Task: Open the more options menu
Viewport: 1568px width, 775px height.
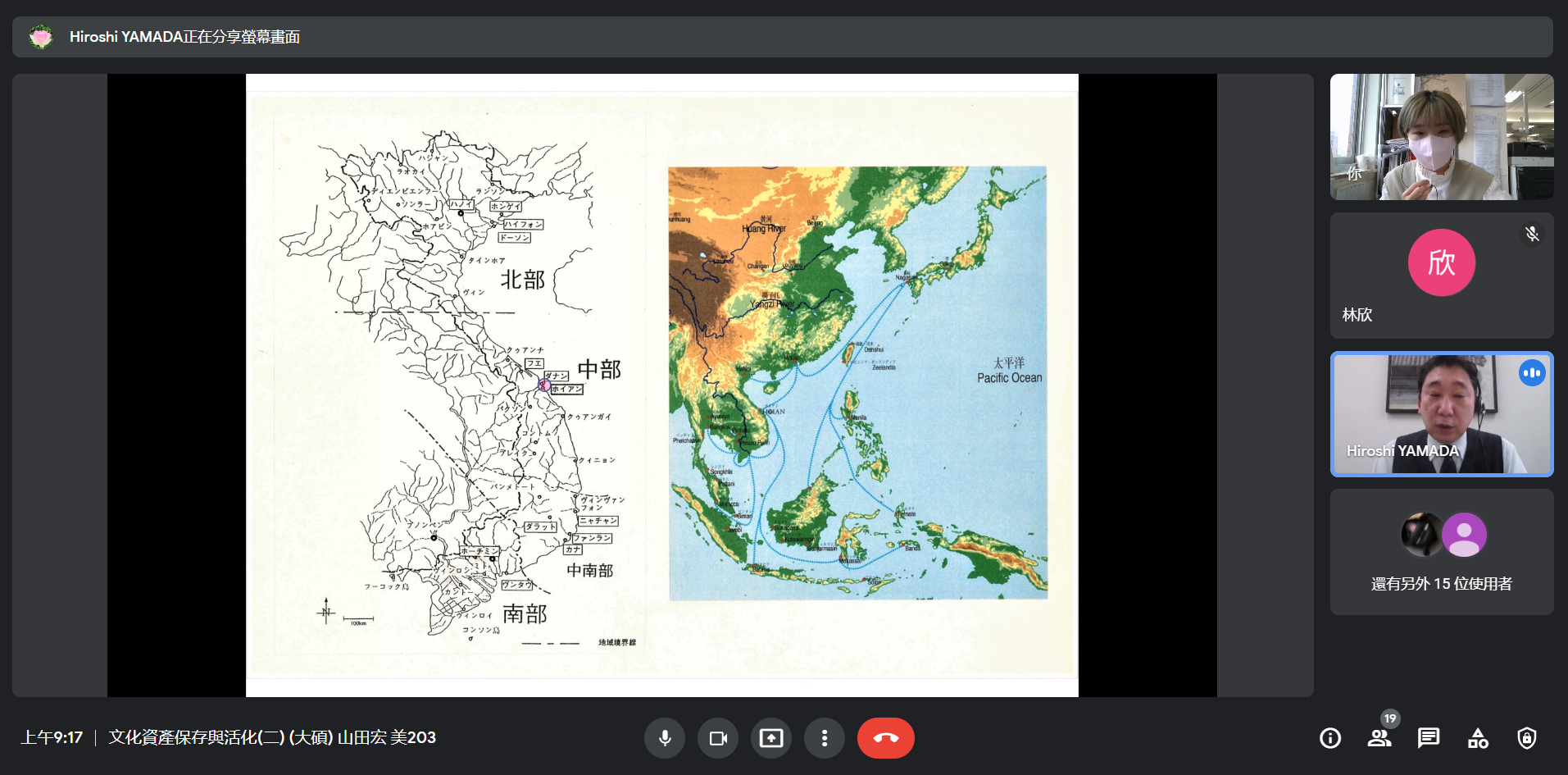Action: (x=825, y=738)
